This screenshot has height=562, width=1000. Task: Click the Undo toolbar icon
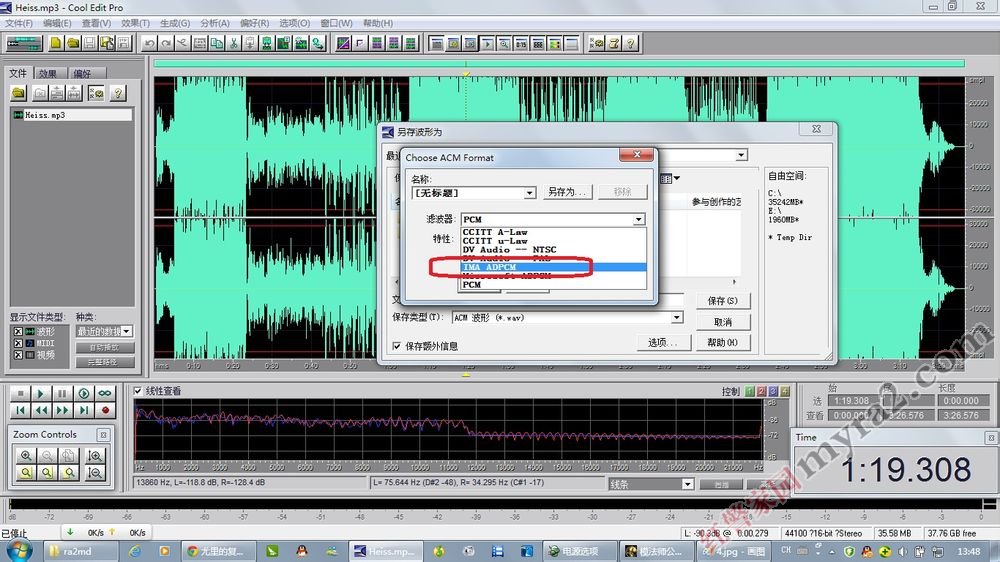click(149, 43)
